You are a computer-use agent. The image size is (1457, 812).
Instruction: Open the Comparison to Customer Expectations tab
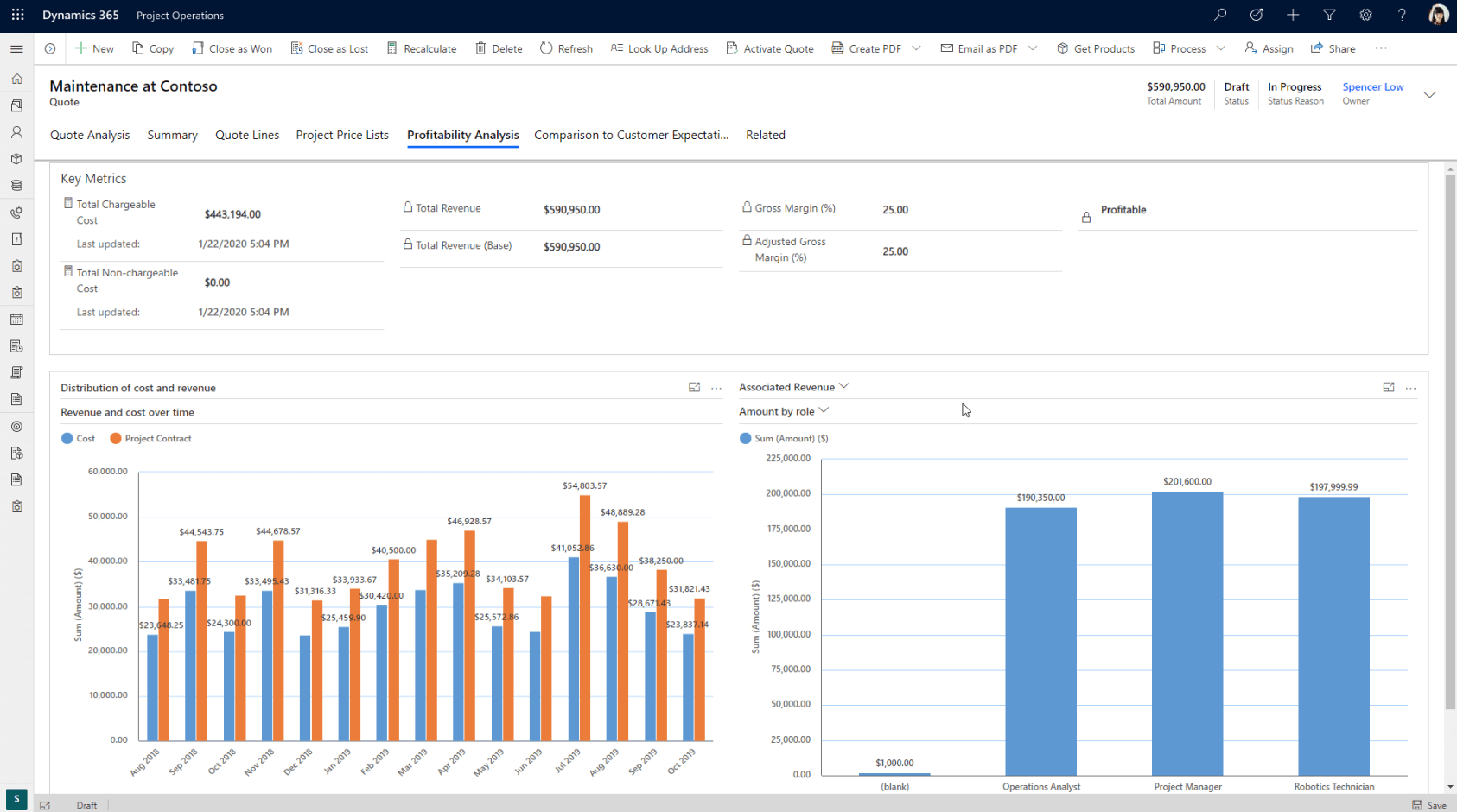point(631,135)
